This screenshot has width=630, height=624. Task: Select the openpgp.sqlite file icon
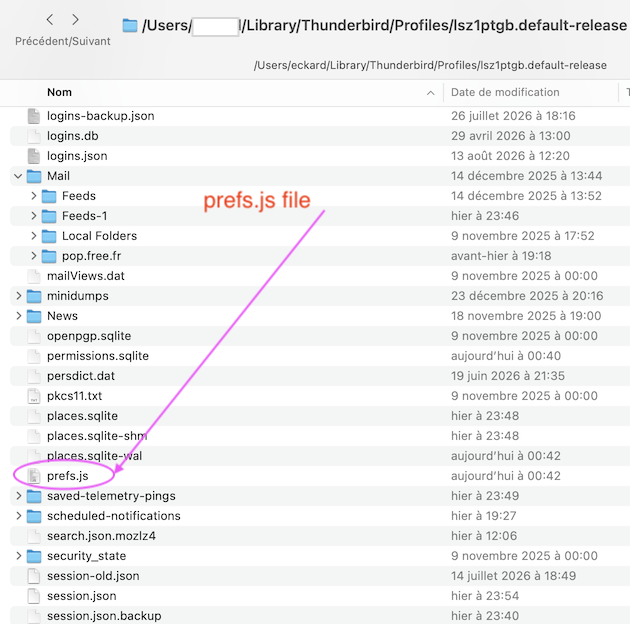[34, 336]
